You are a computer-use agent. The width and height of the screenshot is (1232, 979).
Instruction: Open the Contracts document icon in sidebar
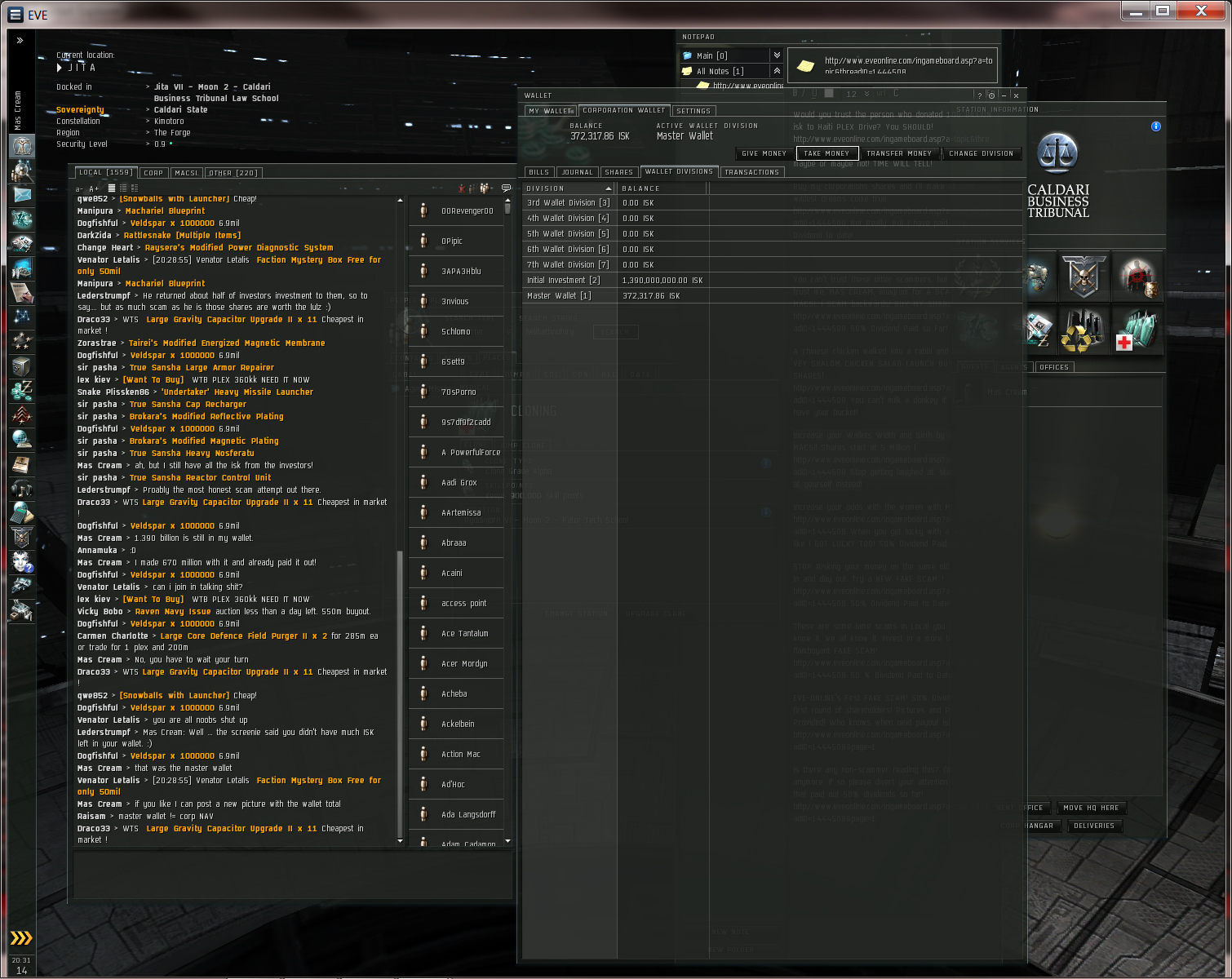pyautogui.click(x=22, y=293)
